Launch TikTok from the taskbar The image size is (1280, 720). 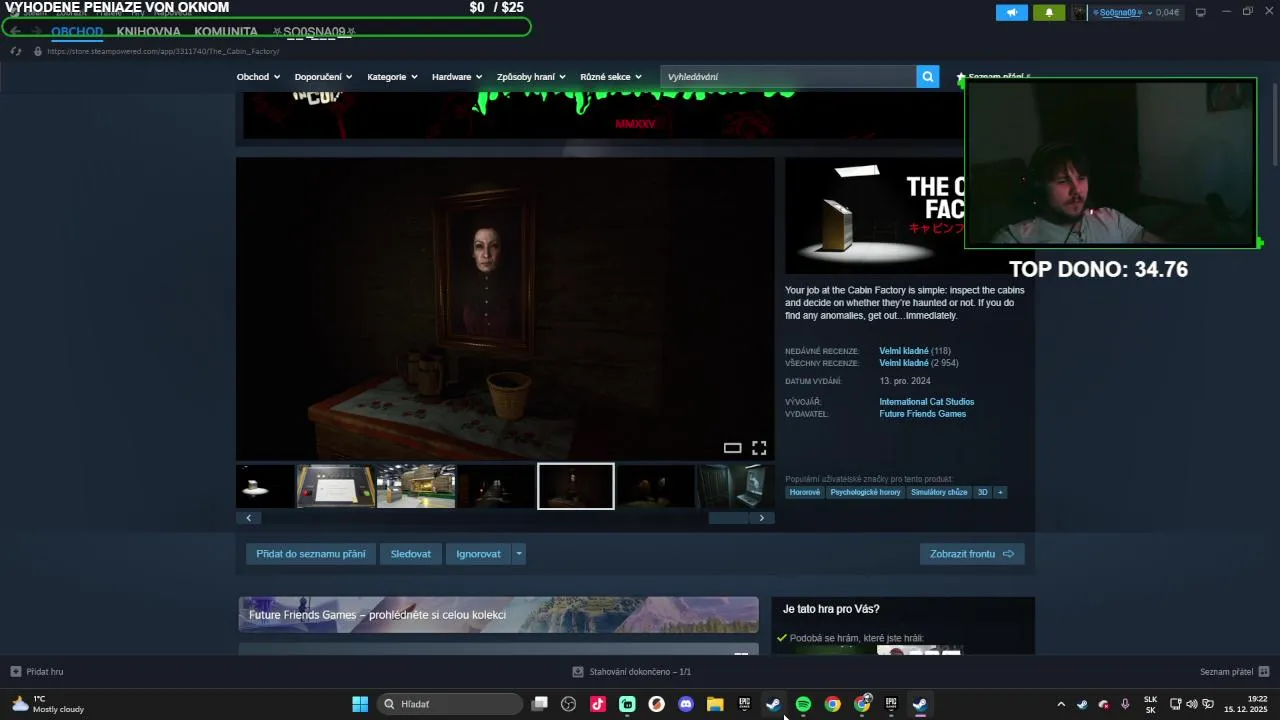[x=598, y=704]
